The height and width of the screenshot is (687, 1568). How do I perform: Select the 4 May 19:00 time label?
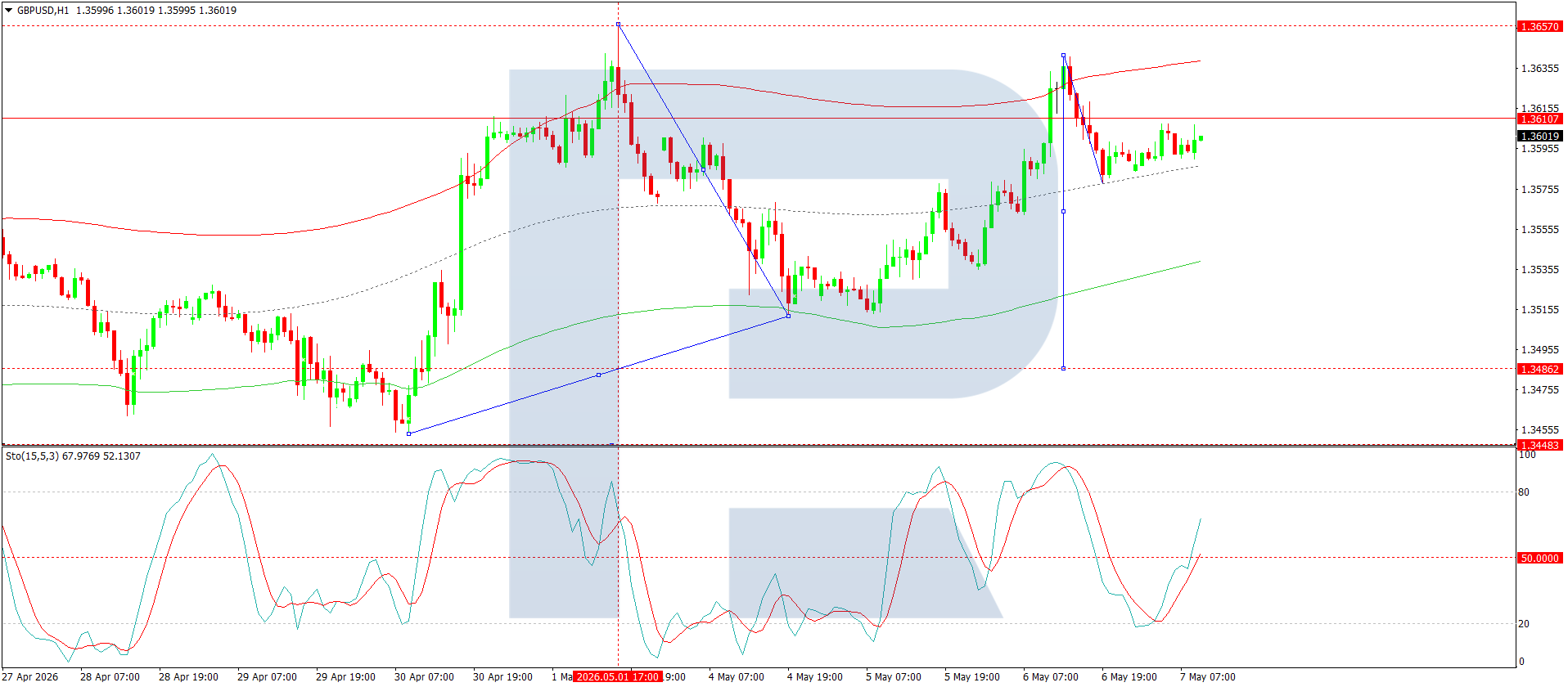click(814, 677)
